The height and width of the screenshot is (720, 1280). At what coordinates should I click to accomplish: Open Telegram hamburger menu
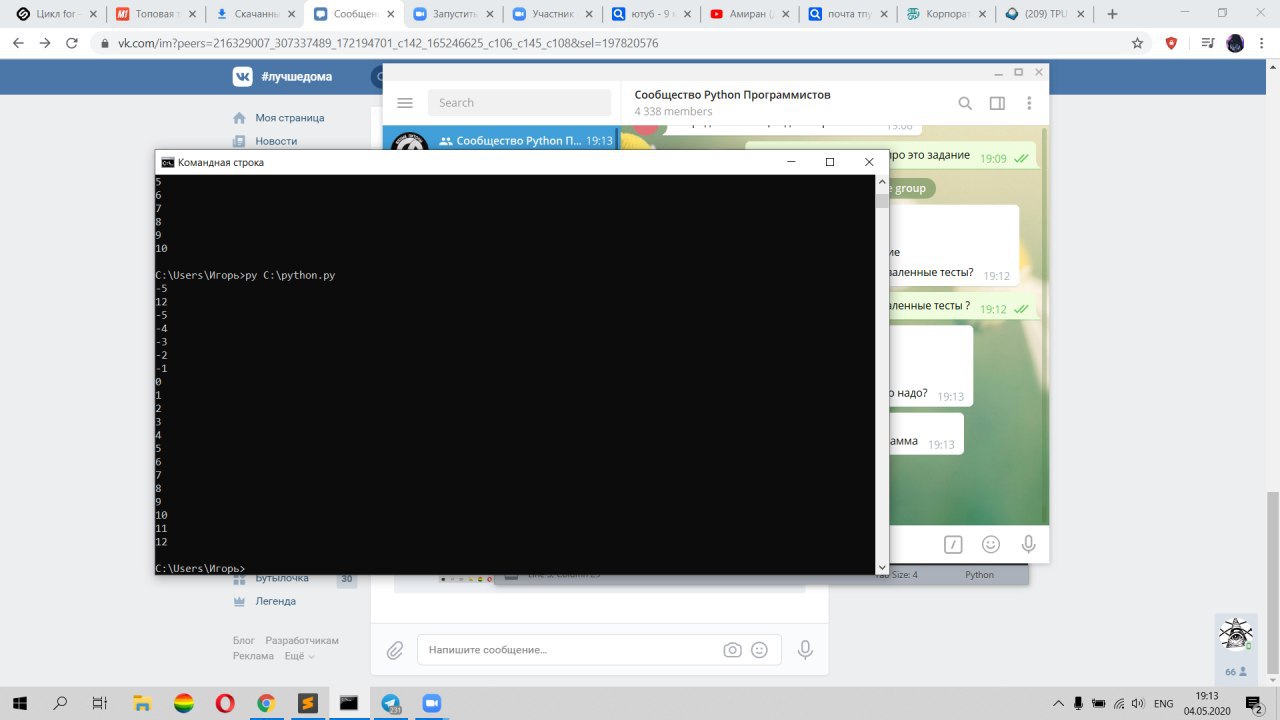pyautogui.click(x=405, y=103)
